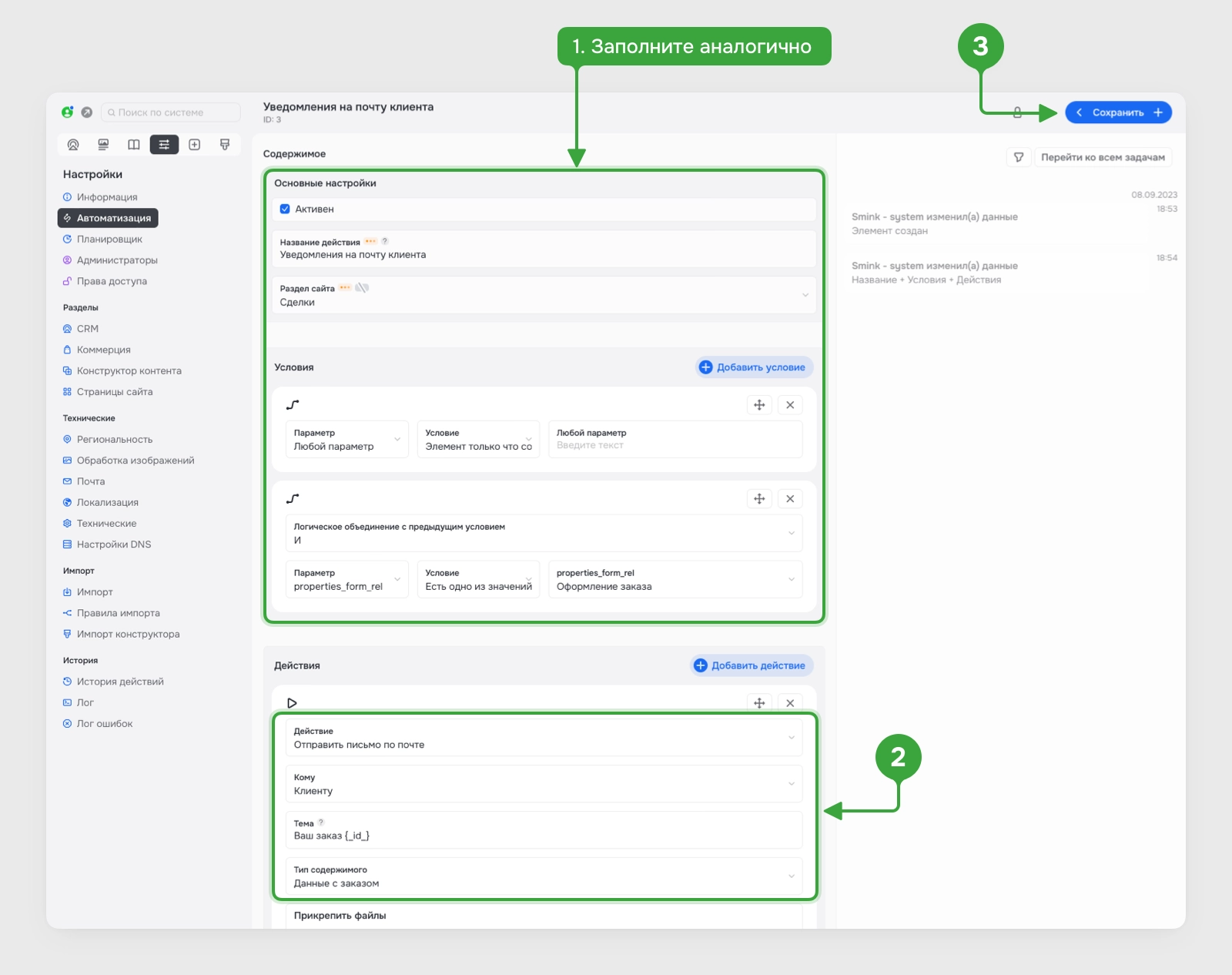Click the settings sliders toolbar icon
This screenshot has width=1232, height=975.
click(164, 145)
